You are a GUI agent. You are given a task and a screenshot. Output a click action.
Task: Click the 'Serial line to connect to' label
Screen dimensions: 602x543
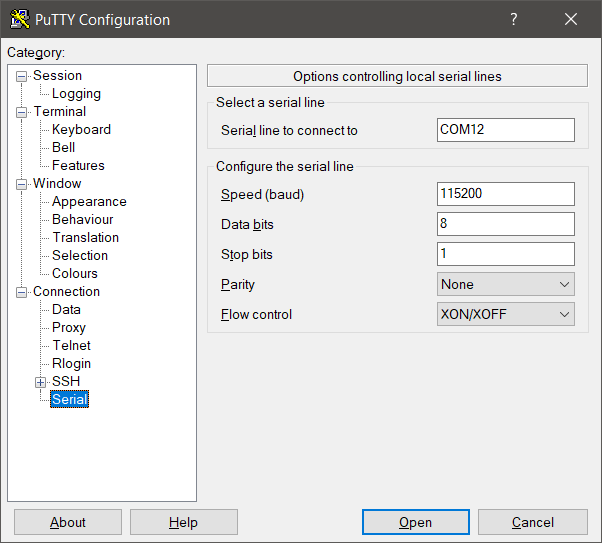(x=289, y=131)
